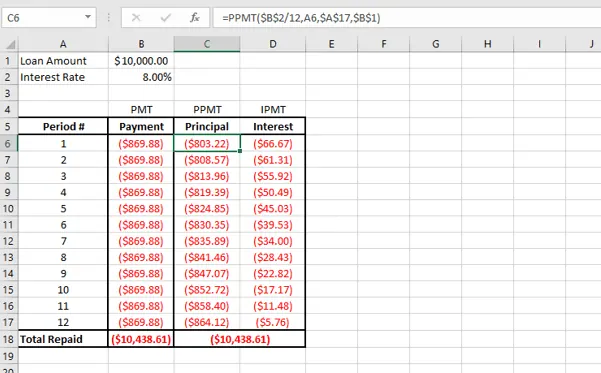Click the period number 12 cell
The image size is (601, 373).
tap(63, 322)
